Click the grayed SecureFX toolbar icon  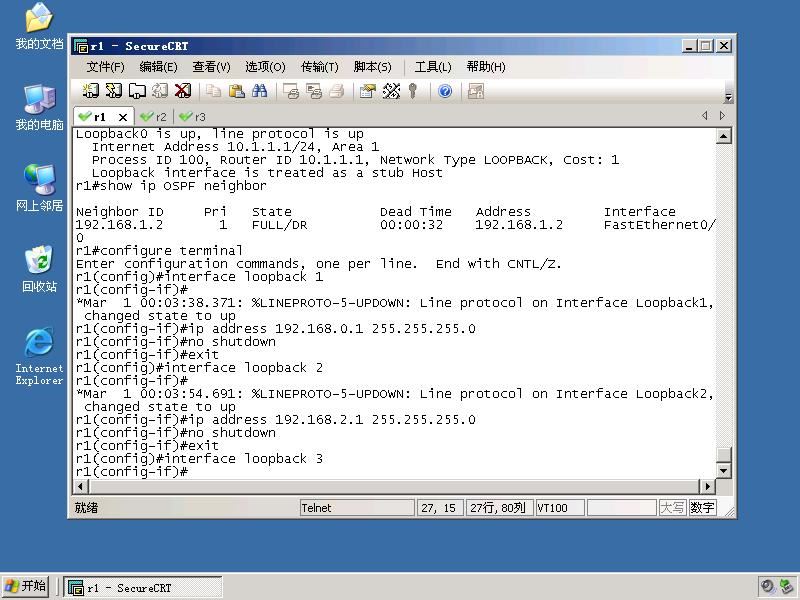[x=476, y=91]
